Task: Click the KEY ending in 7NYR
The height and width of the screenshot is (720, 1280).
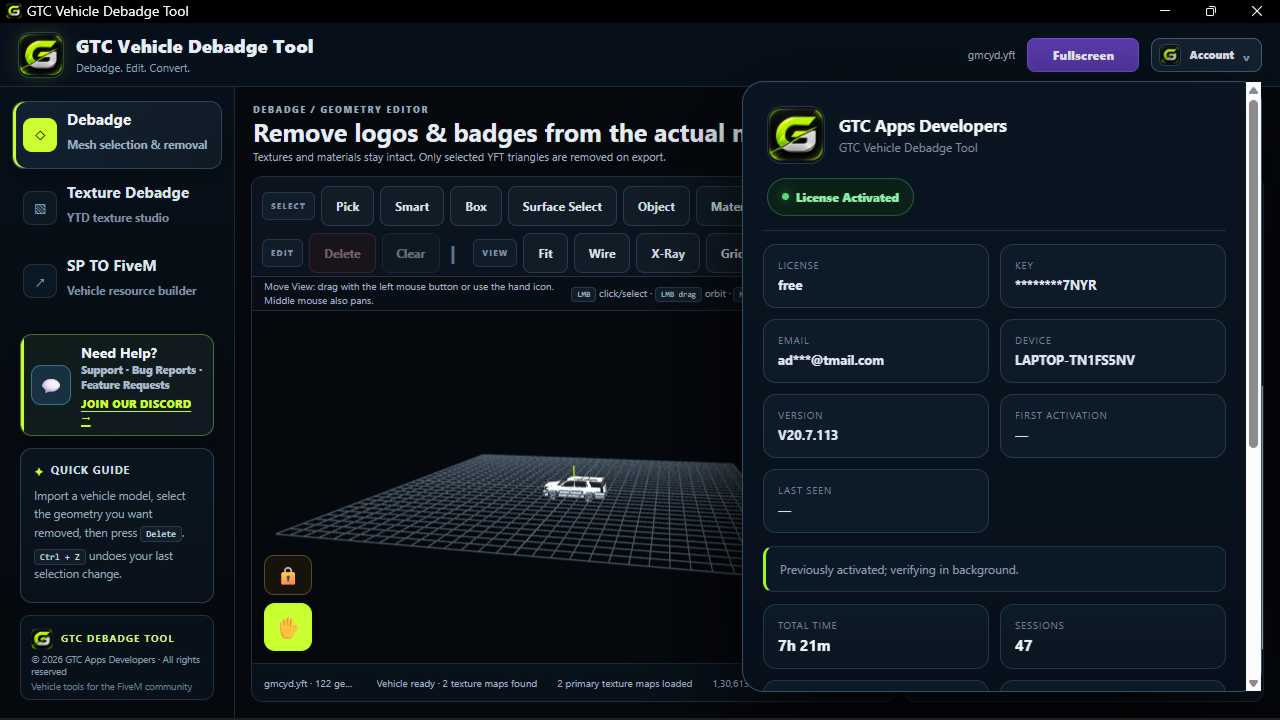Action: 1113,276
